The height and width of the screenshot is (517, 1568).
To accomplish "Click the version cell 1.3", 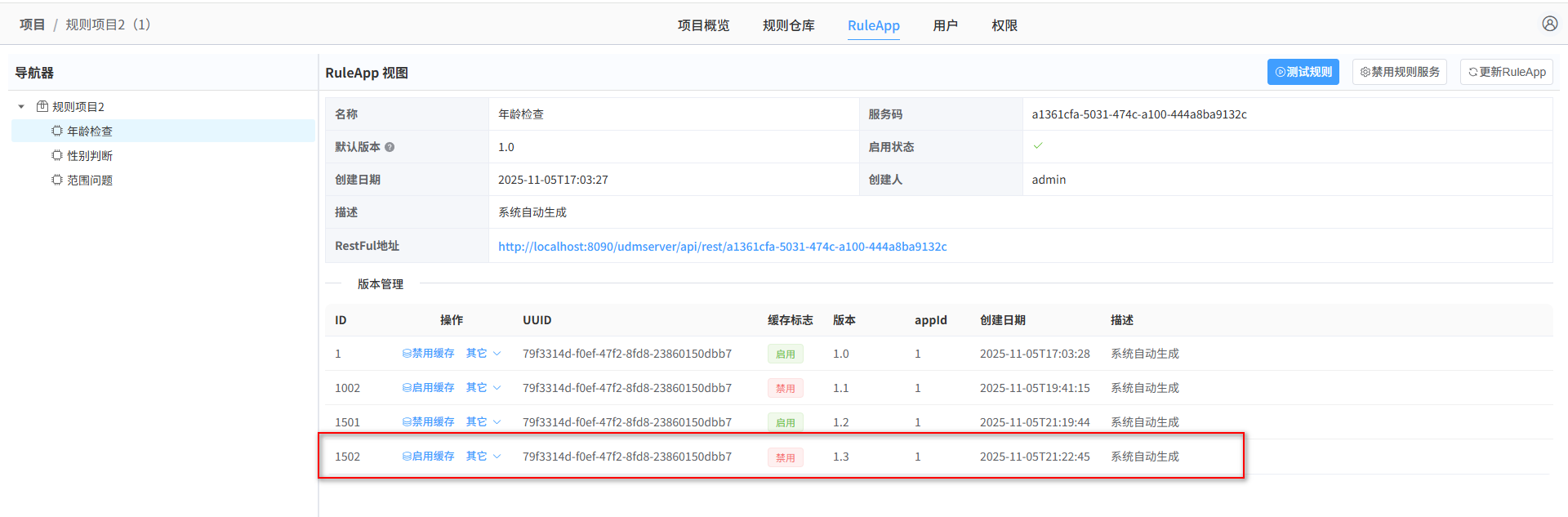I will tap(841, 457).
